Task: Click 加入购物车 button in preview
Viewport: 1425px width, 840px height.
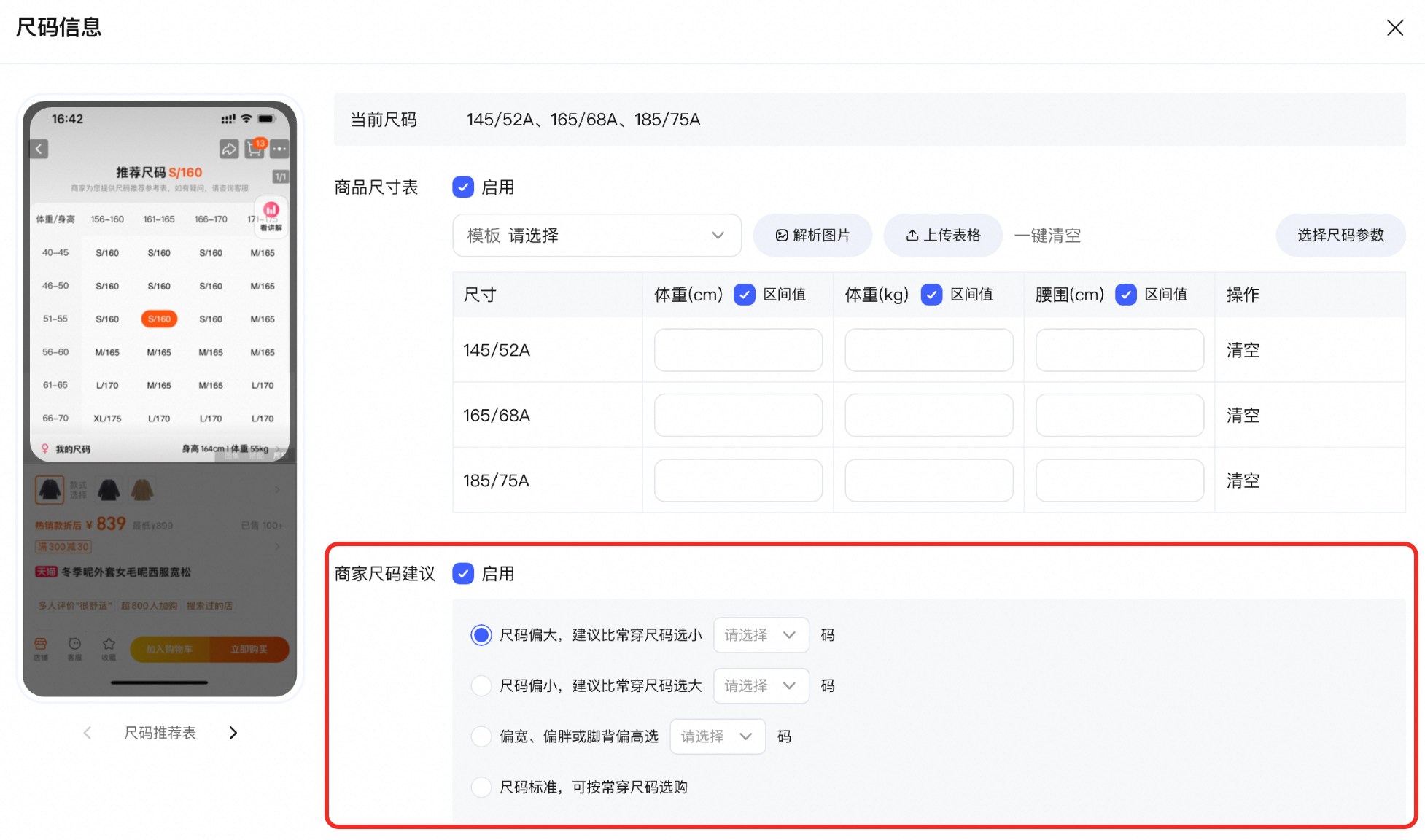Action: pyautogui.click(x=170, y=649)
